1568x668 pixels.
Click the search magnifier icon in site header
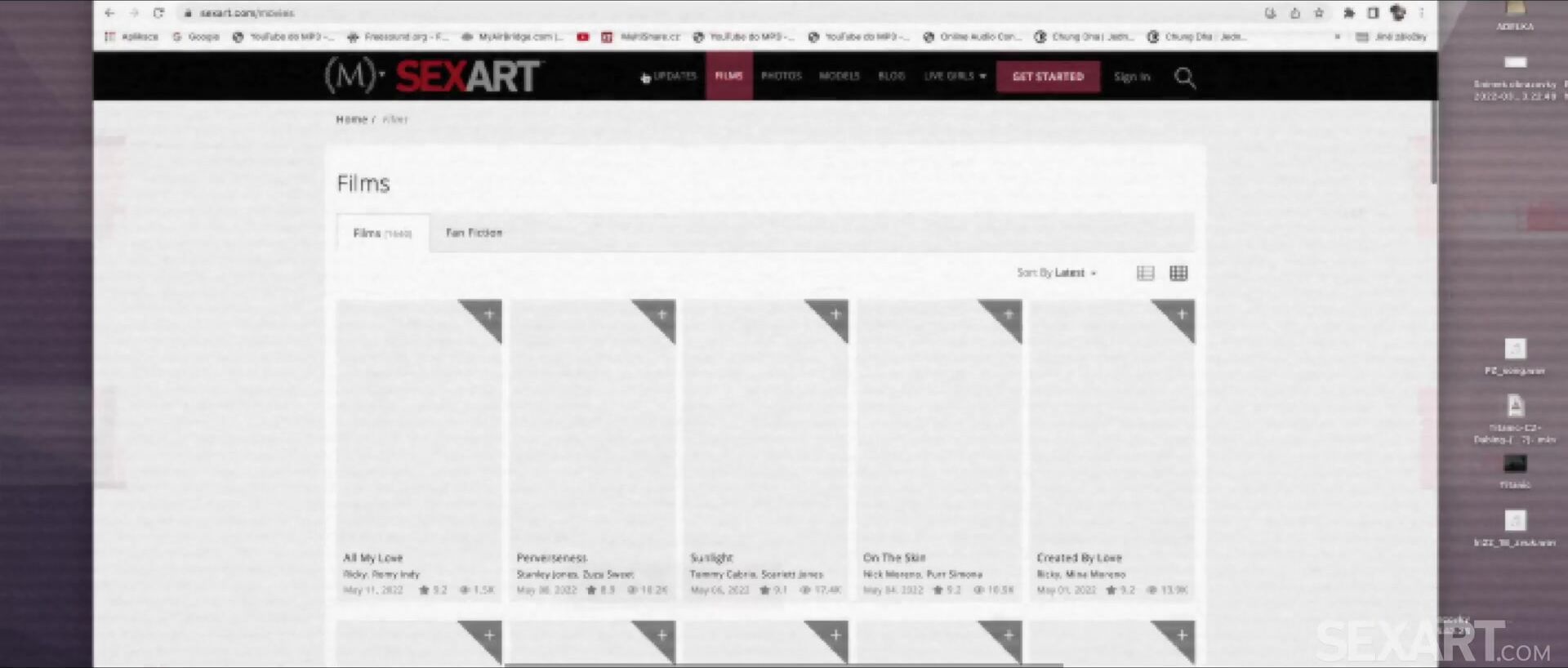[x=1184, y=78]
